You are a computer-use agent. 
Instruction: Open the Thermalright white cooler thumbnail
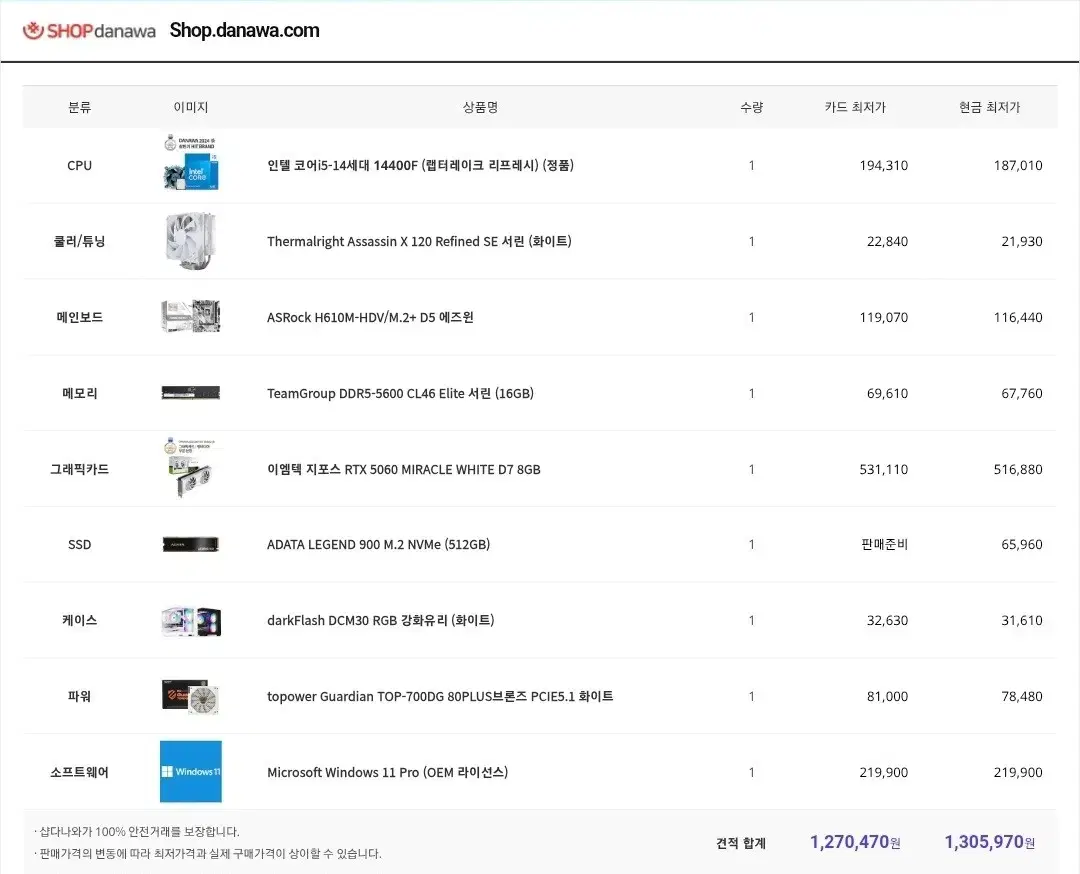[x=191, y=240]
